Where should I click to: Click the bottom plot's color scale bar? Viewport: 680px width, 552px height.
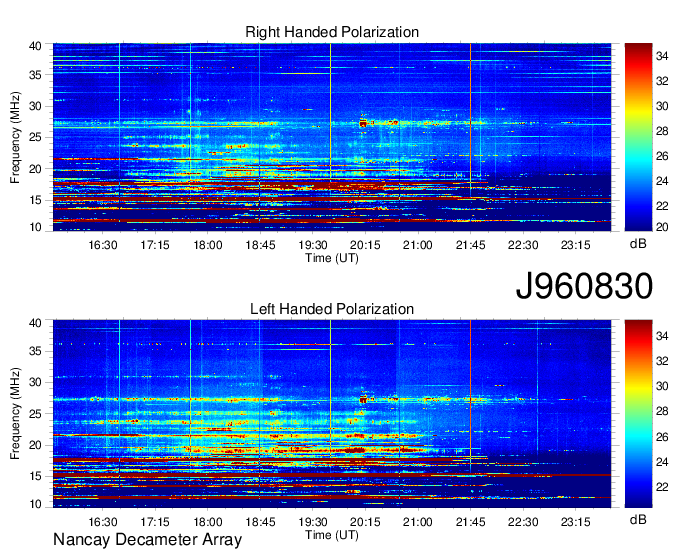click(x=638, y=413)
